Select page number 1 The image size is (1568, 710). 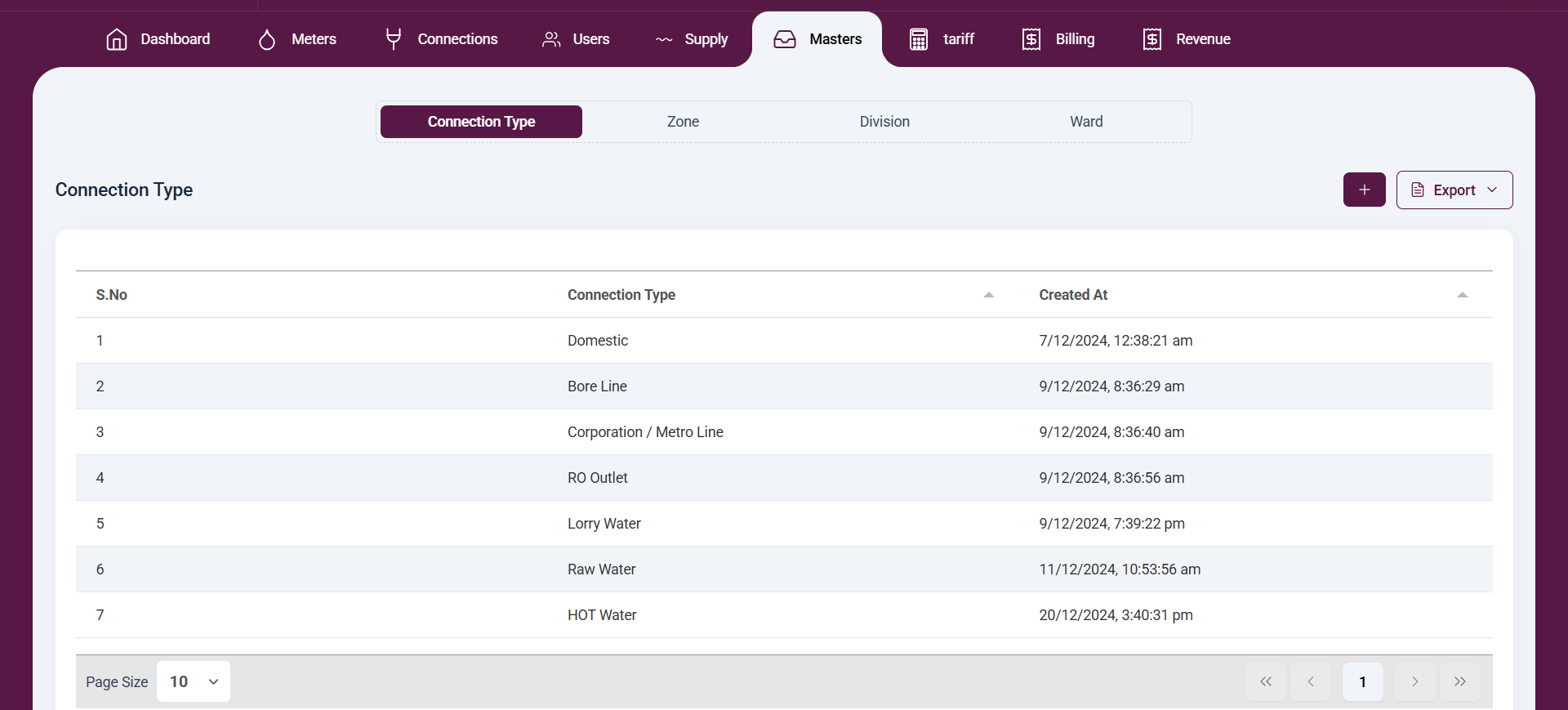1362,681
